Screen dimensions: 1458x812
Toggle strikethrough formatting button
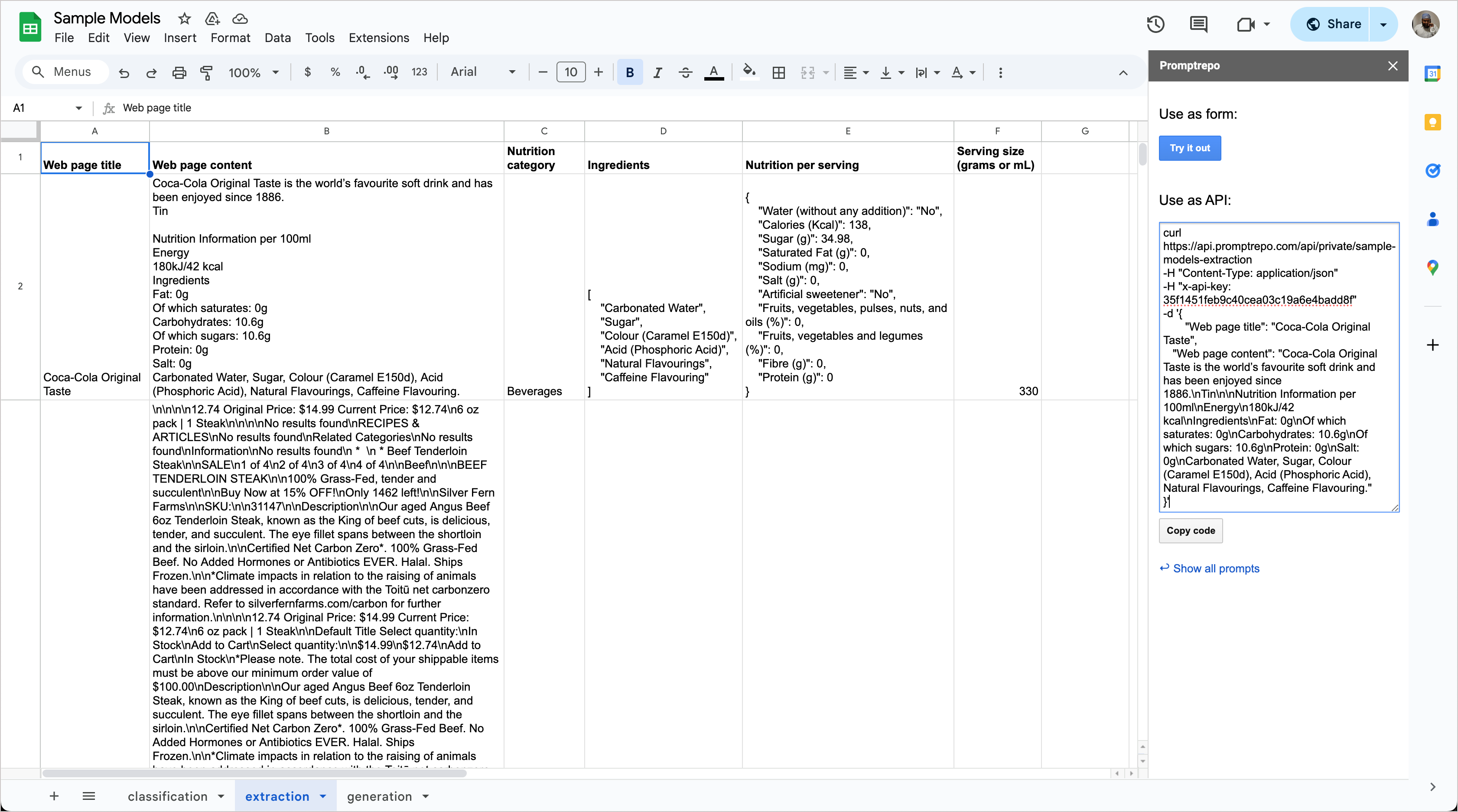coord(685,72)
